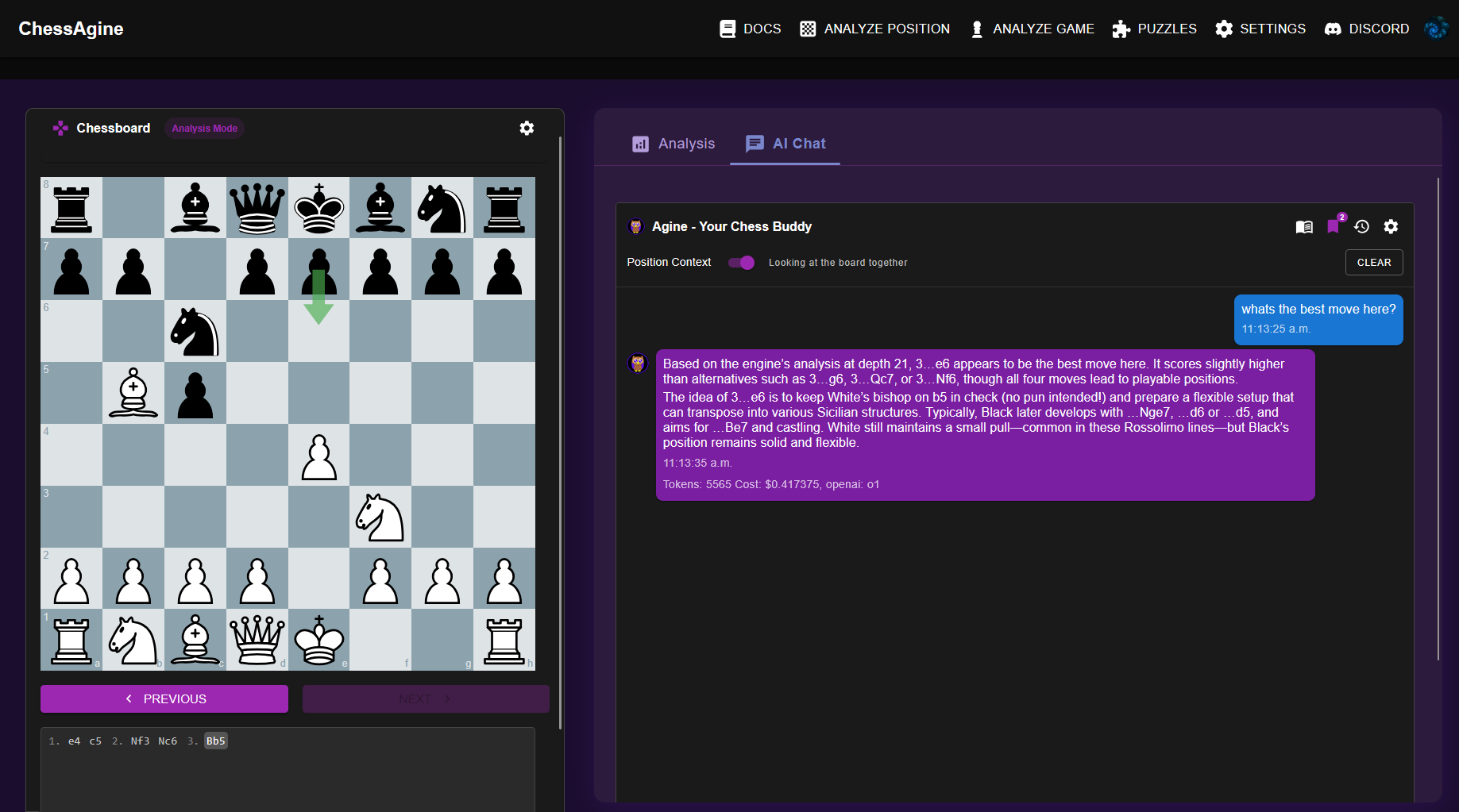Image resolution: width=1459 pixels, height=812 pixels.
Task: Click the white knight on f3
Action: tap(380, 518)
